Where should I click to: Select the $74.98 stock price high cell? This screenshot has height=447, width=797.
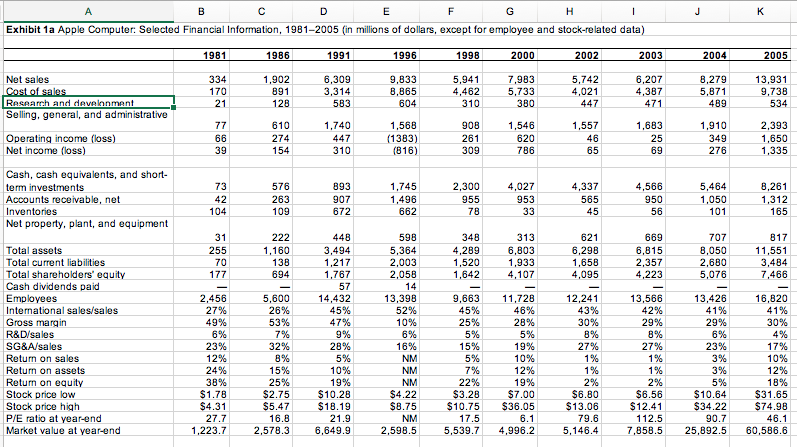click(760, 406)
